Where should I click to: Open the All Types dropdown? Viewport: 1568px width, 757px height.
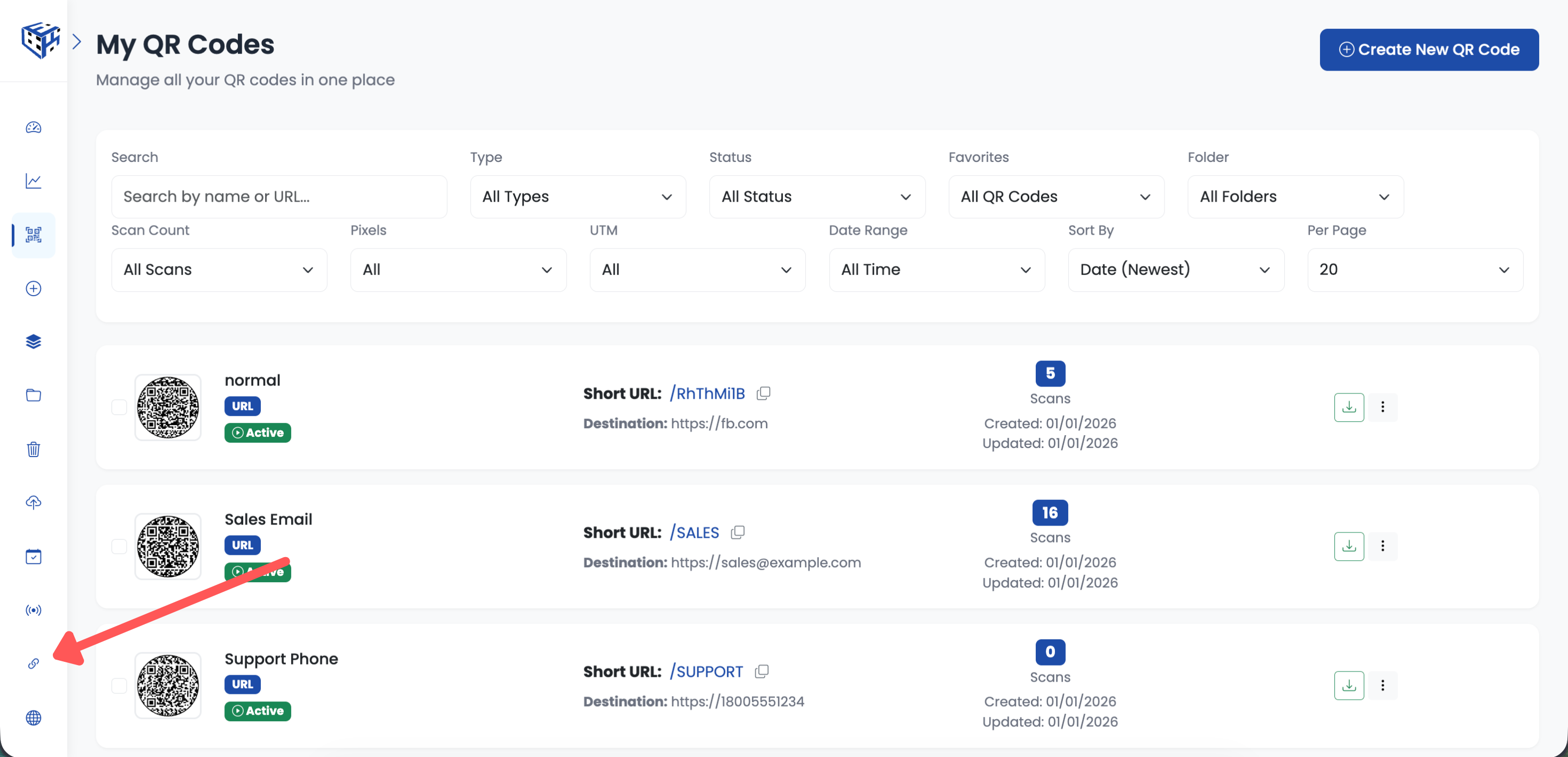click(577, 196)
